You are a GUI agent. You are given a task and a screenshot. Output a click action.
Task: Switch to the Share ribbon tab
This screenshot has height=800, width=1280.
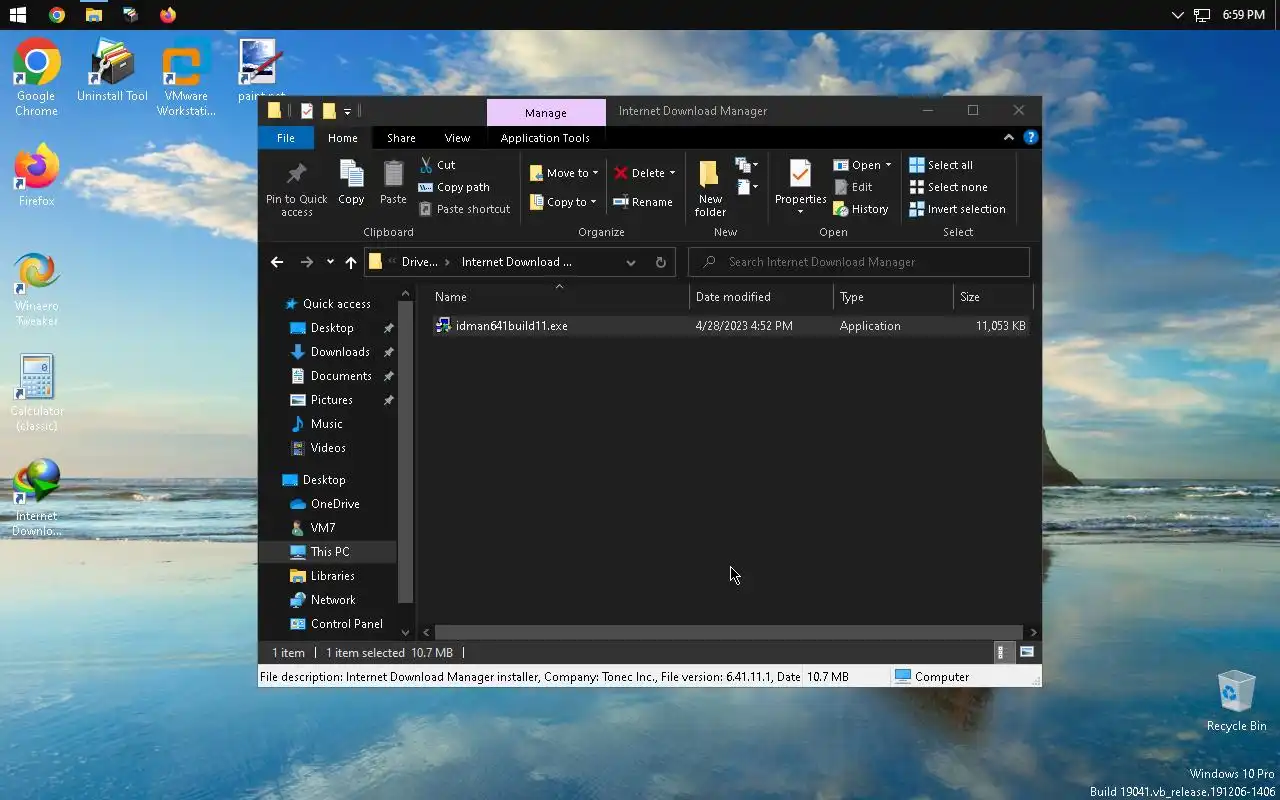tap(401, 138)
